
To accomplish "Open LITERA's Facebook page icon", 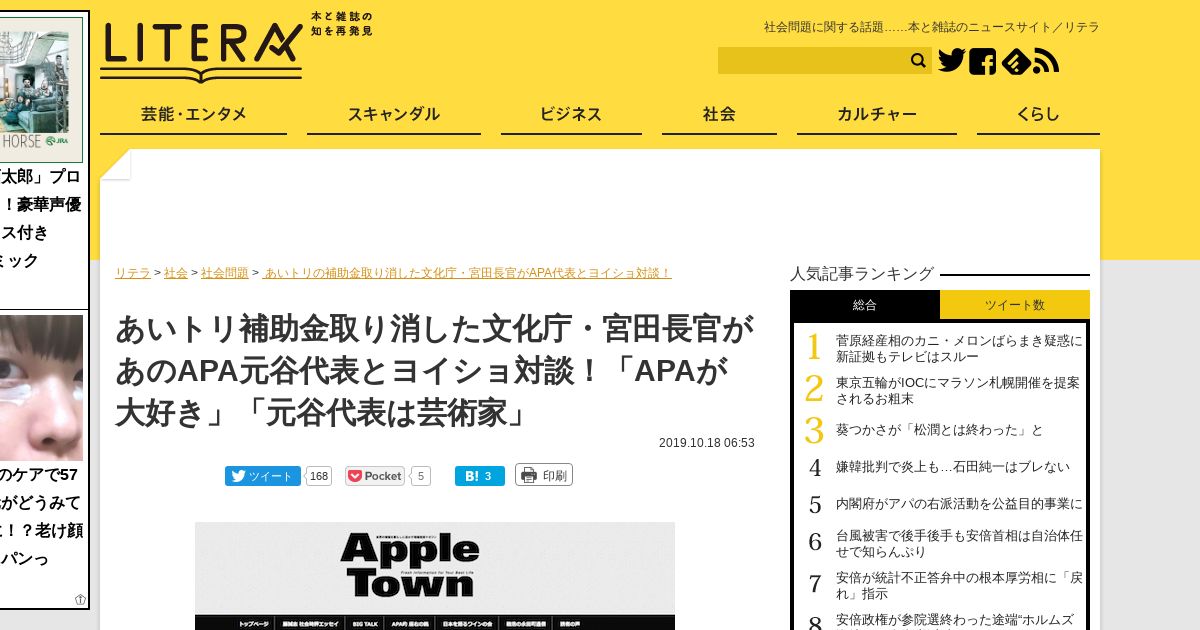I will (982, 61).
